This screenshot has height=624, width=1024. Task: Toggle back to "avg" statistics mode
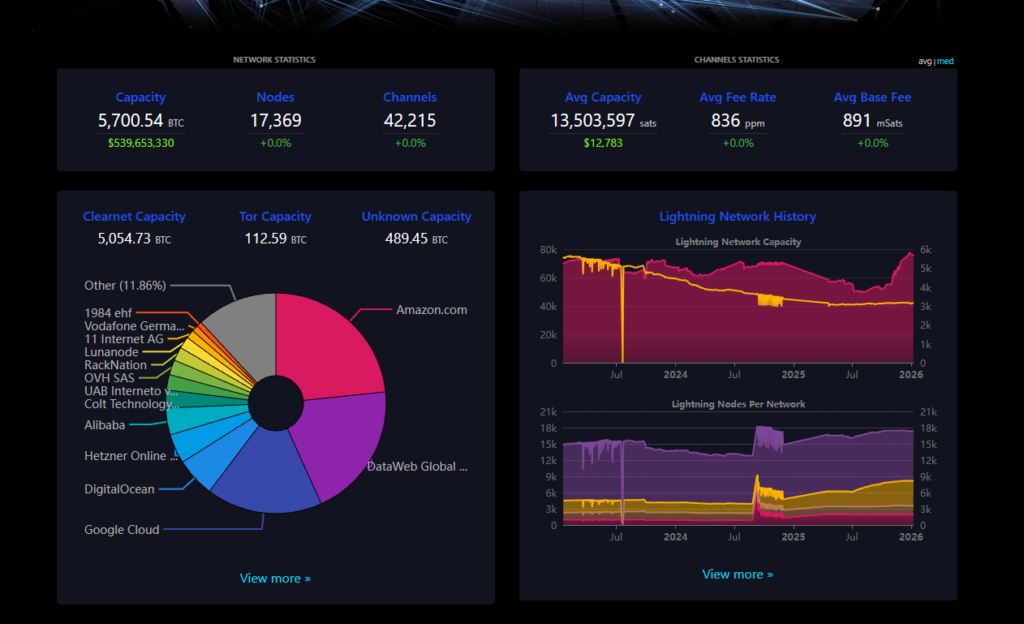pos(924,61)
